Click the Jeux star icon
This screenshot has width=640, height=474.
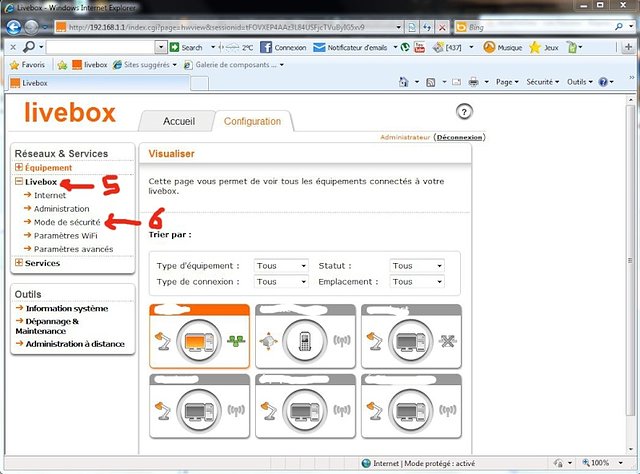click(x=537, y=47)
